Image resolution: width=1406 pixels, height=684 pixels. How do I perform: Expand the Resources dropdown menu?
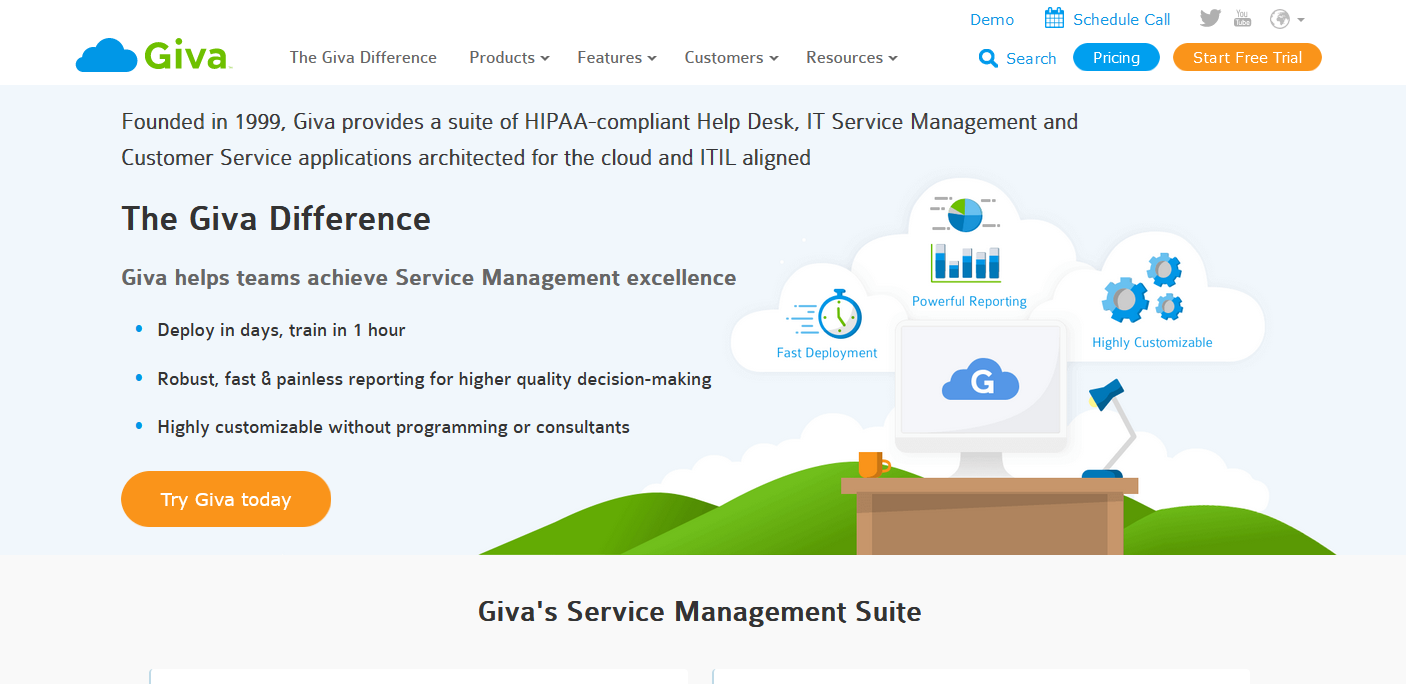tap(852, 58)
